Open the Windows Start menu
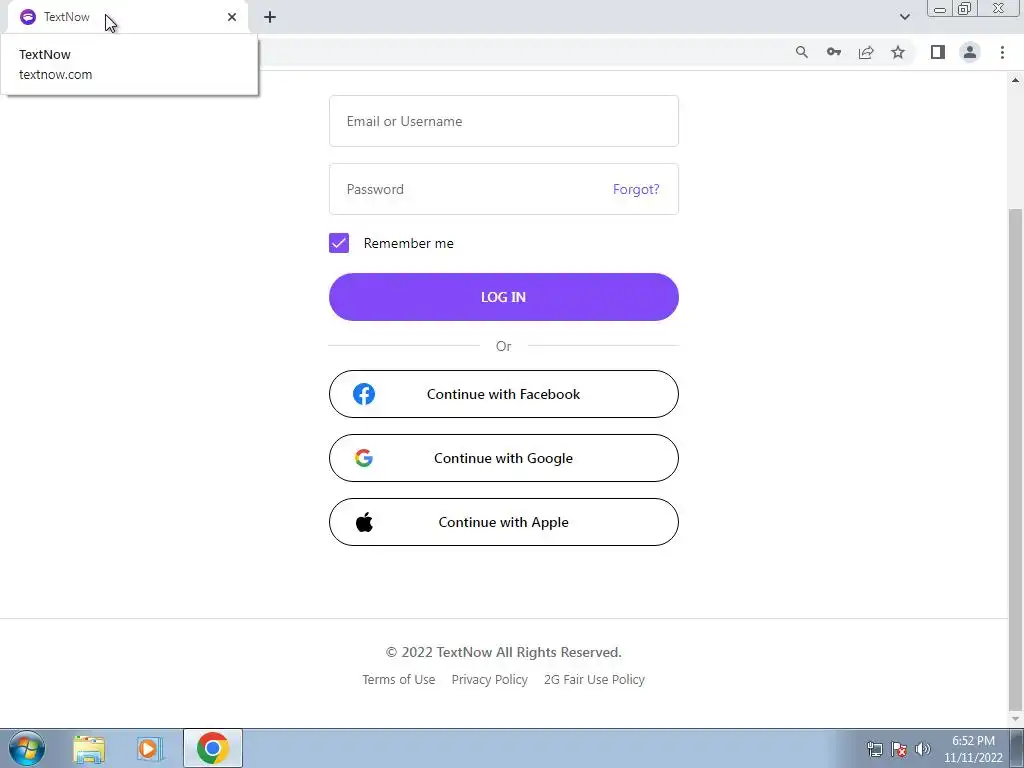The image size is (1024, 768). [27, 748]
